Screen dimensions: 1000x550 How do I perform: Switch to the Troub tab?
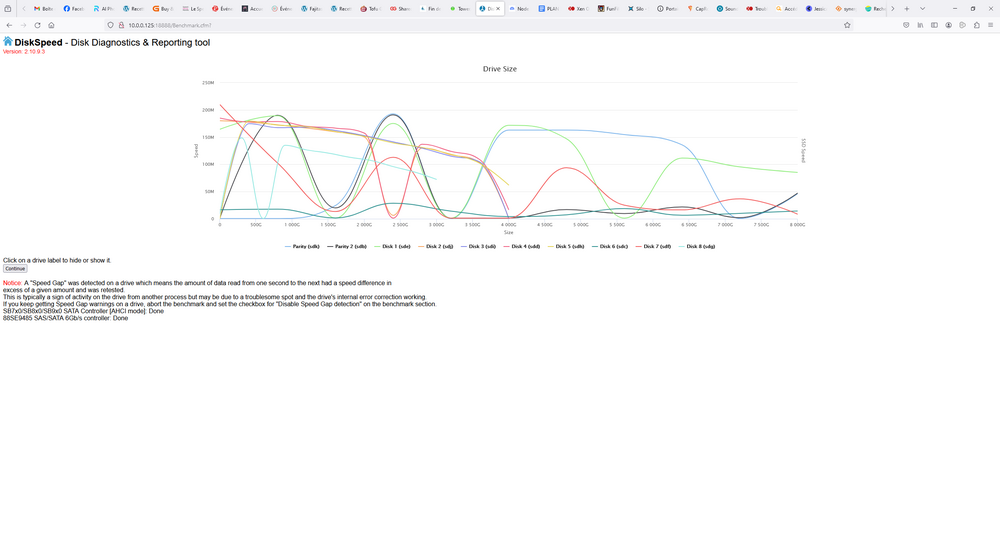click(757, 9)
